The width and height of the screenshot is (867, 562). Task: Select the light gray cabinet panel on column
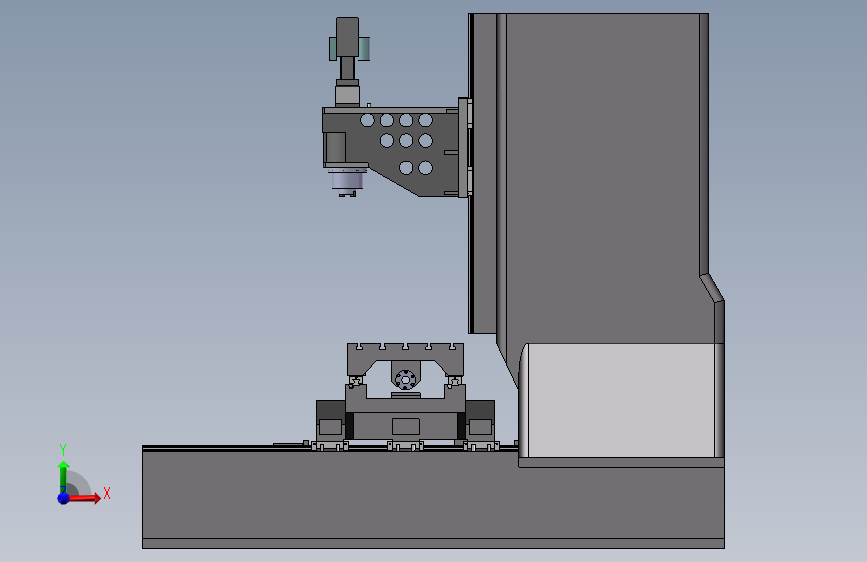[x=621, y=400]
